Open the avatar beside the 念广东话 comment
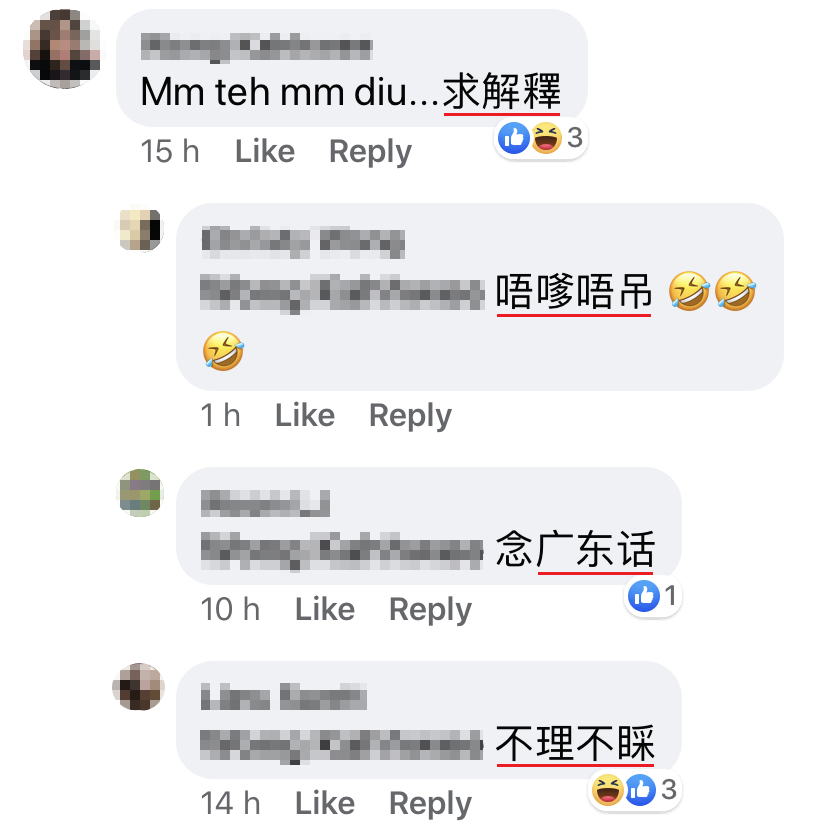 [x=140, y=493]
